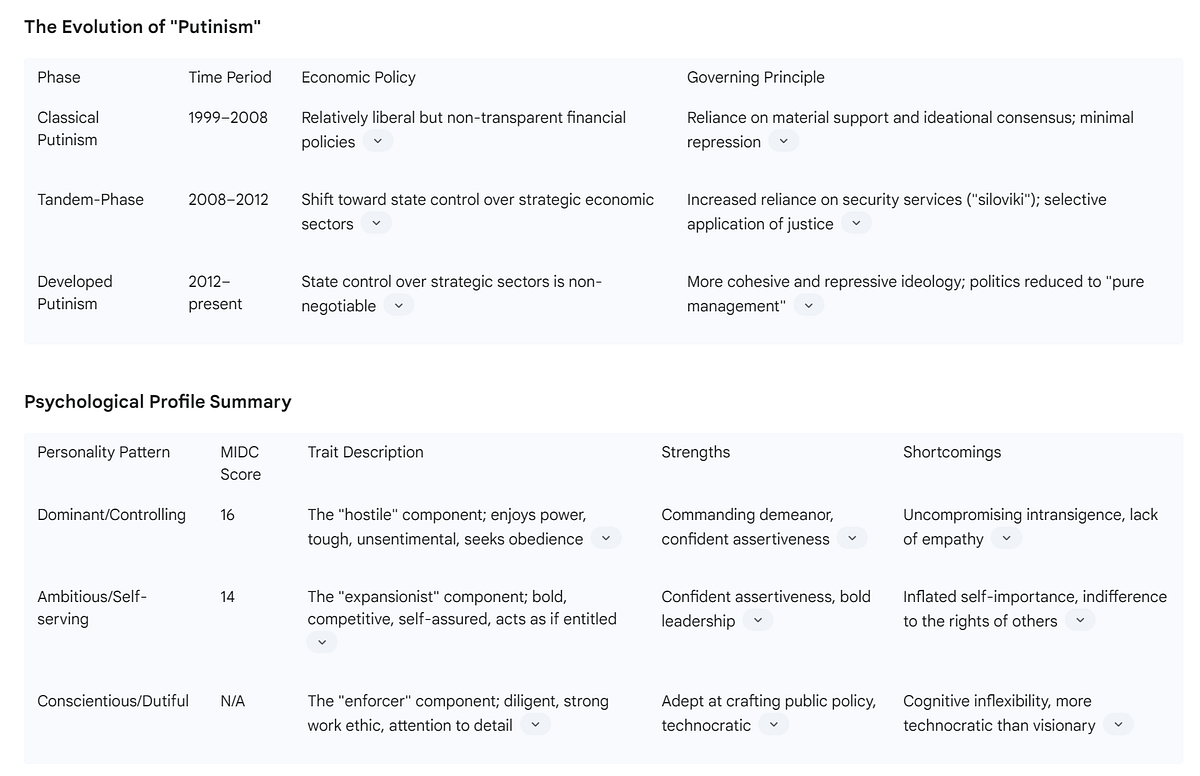Open chevron next to 'strategic economic sectors'
This screenshot has height=776, width=1200.
click(x=376, y=224)
